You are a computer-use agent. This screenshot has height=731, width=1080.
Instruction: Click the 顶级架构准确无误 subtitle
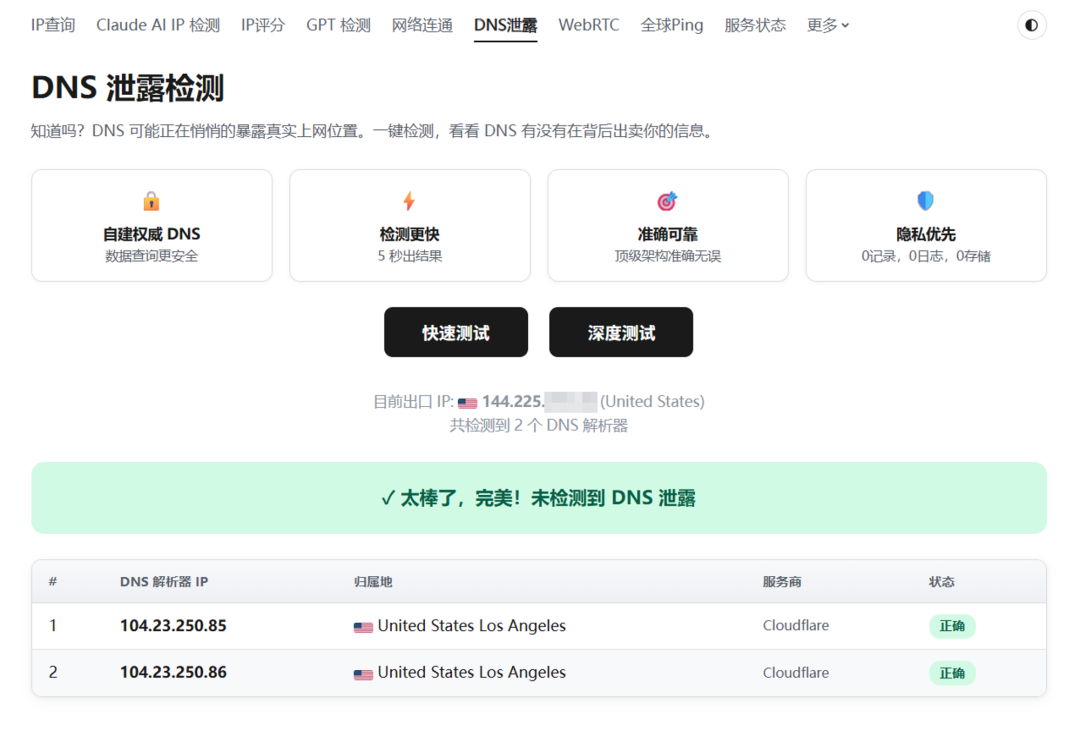pos(667,256)
